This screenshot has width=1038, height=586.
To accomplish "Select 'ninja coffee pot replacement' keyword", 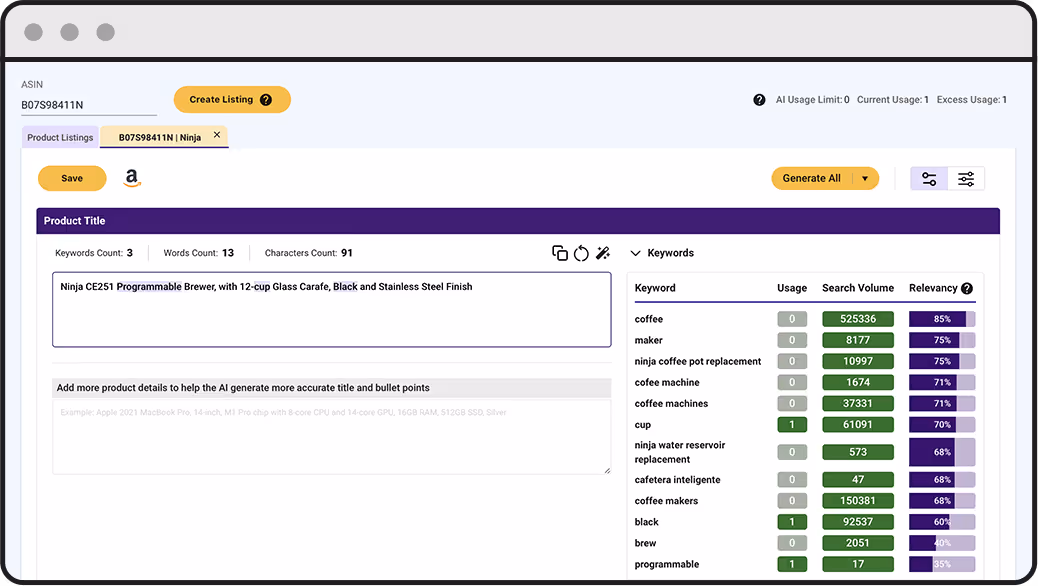I will (x=698, y=362).
